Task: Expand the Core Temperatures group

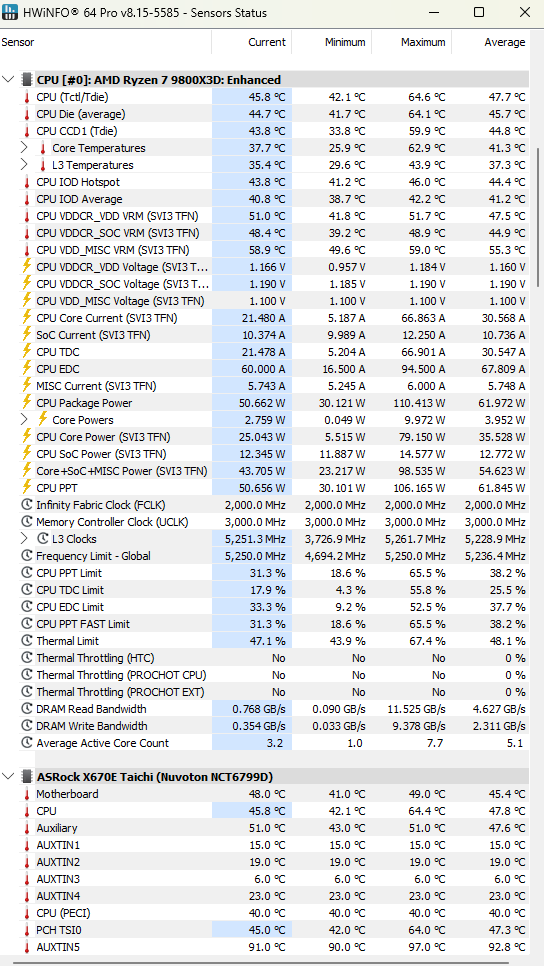Action: (24, 148)
